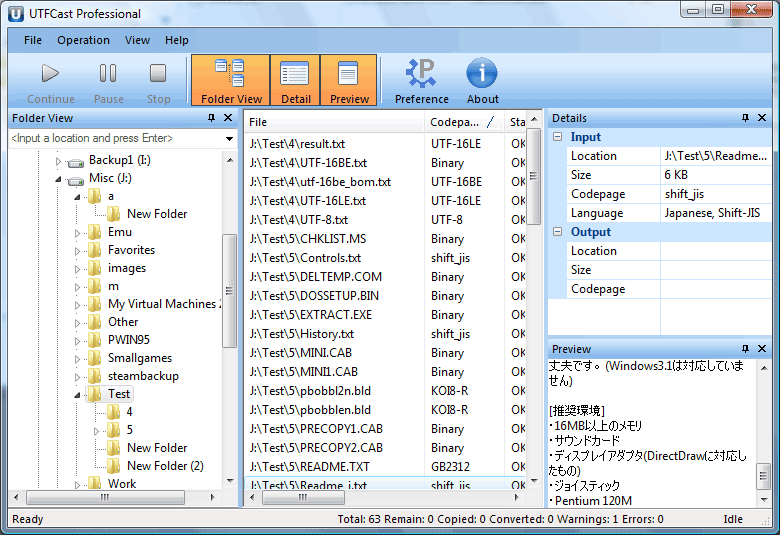Click the folder tree scroll up arrow

tap(229, 160)
